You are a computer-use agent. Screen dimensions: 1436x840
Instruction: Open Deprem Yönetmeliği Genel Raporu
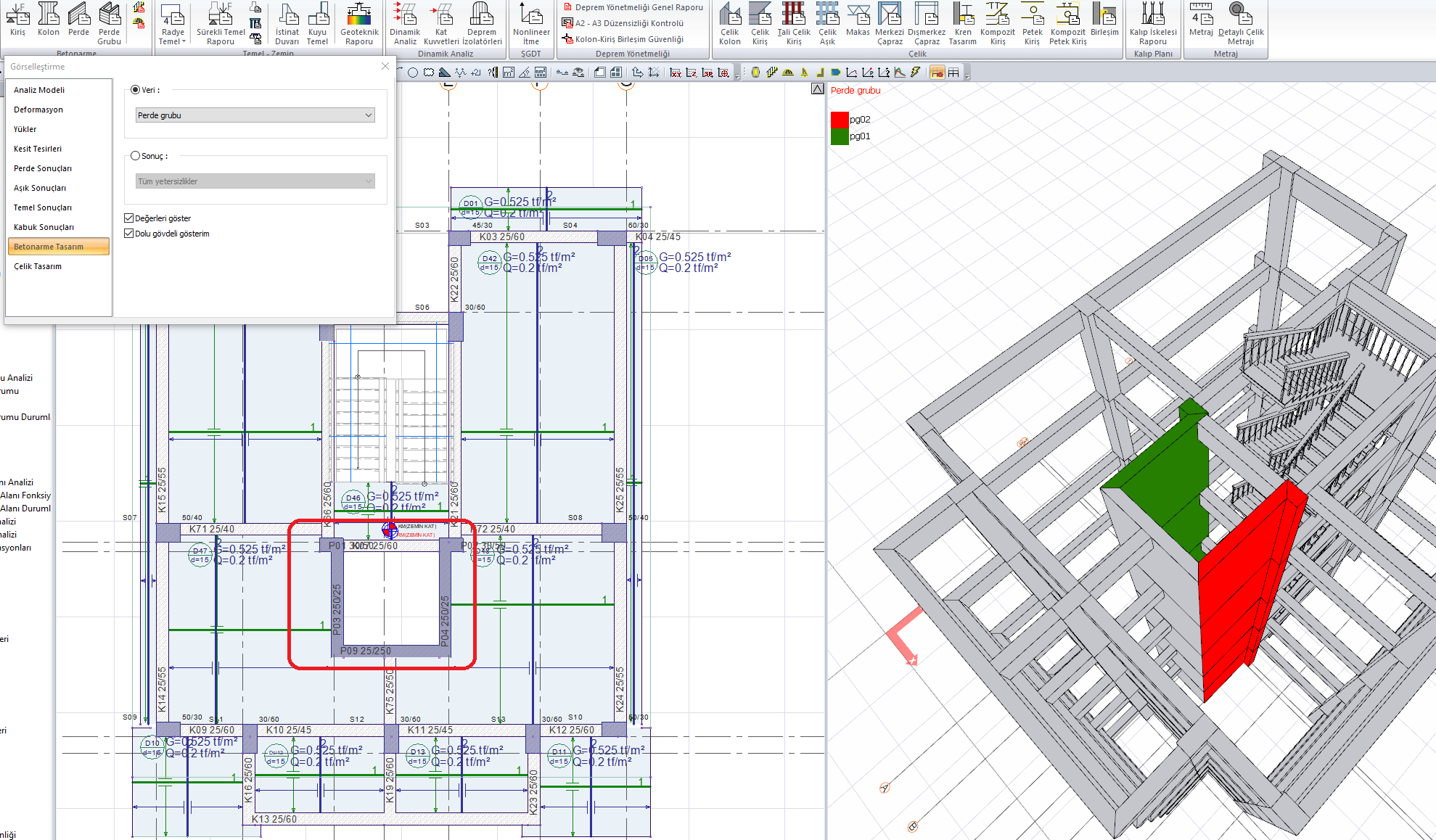pyautogui.click(x=633, y=7)
